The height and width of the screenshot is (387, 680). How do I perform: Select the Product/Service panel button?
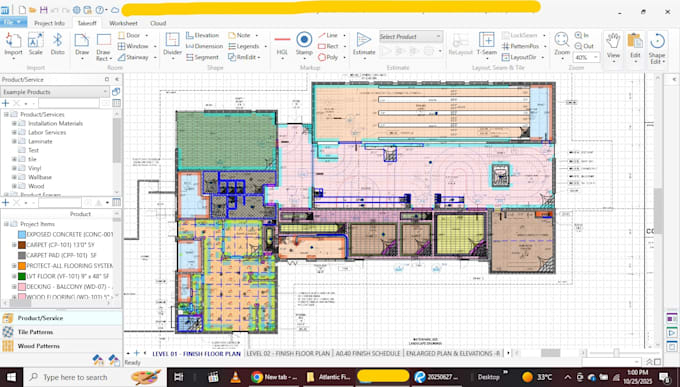tap(61, 318)
